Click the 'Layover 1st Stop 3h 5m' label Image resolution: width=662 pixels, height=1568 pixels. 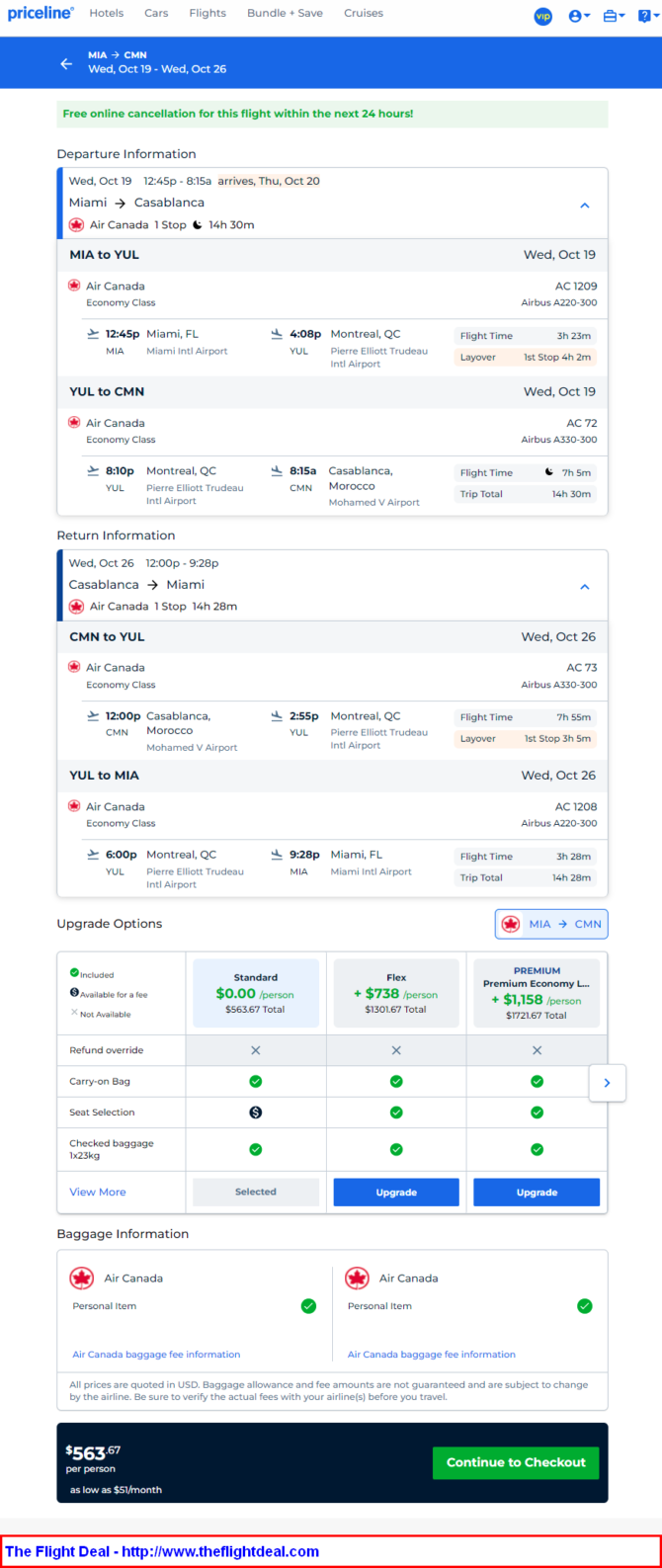coord(526,739)
